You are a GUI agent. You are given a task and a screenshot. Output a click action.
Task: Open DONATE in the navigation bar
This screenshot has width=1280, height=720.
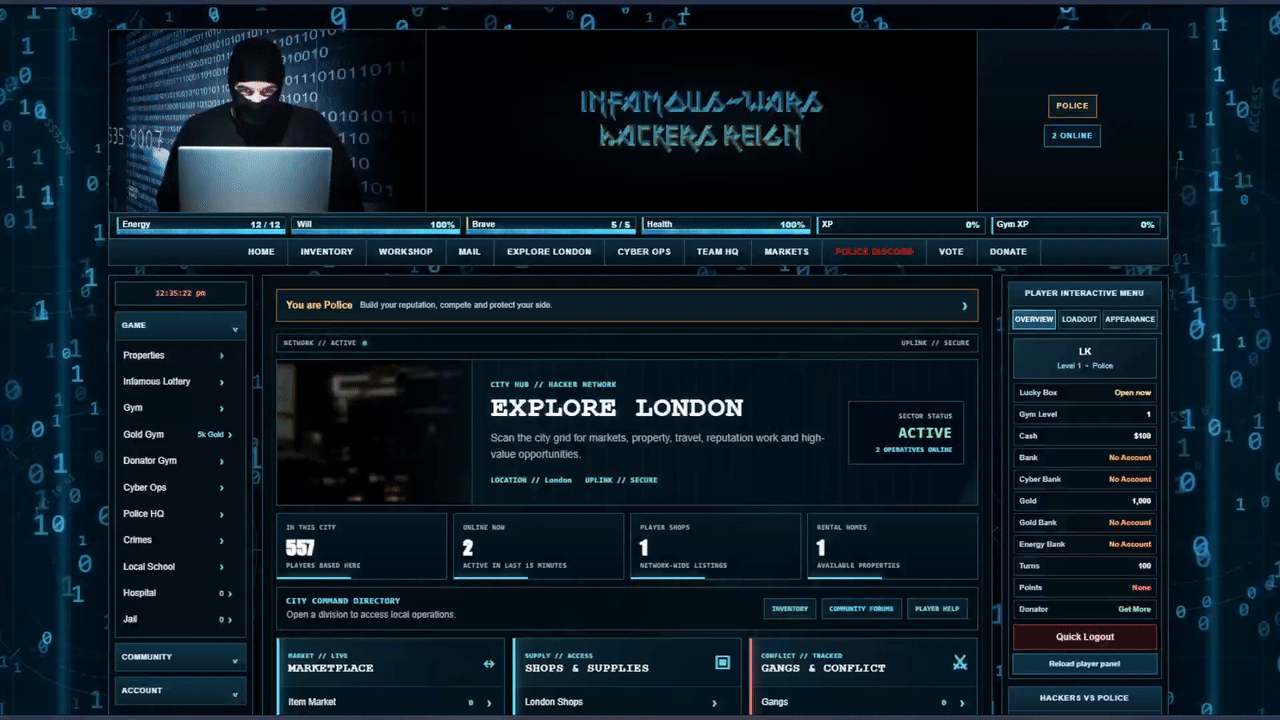pyautogui.click(x=1008, y=252)
